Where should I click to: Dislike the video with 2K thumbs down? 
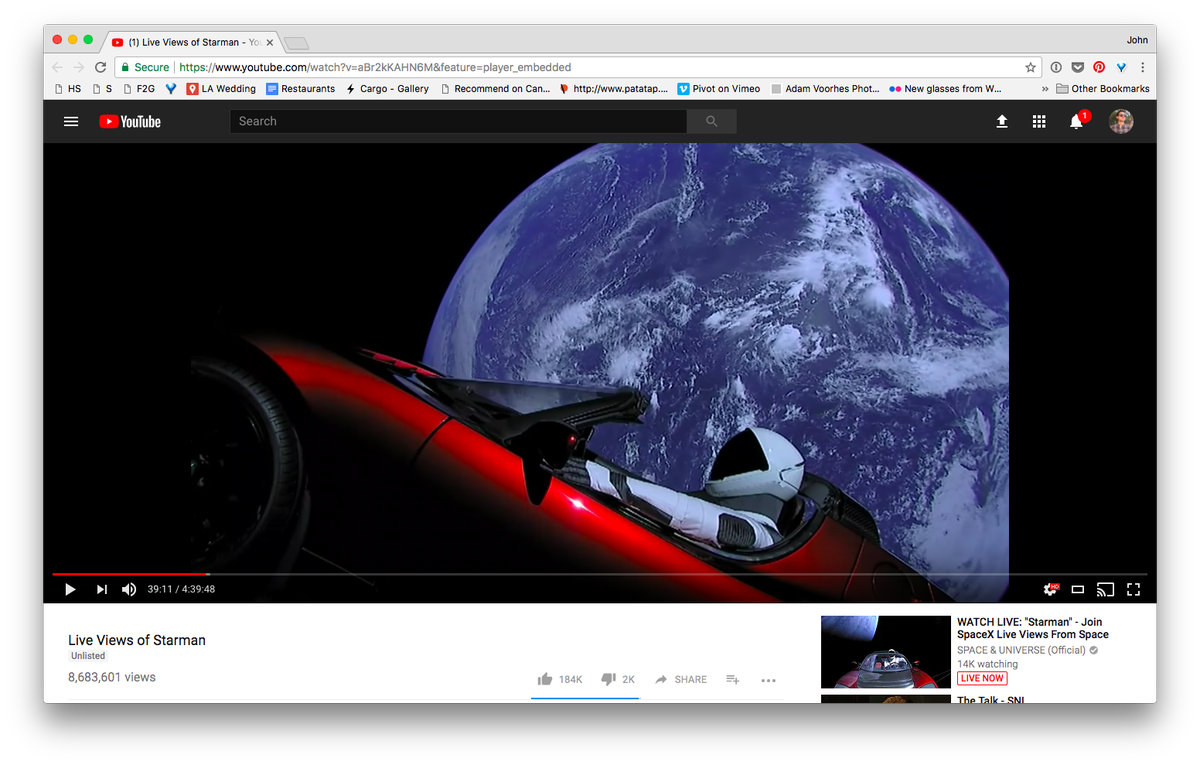click(x=618, y=679)
